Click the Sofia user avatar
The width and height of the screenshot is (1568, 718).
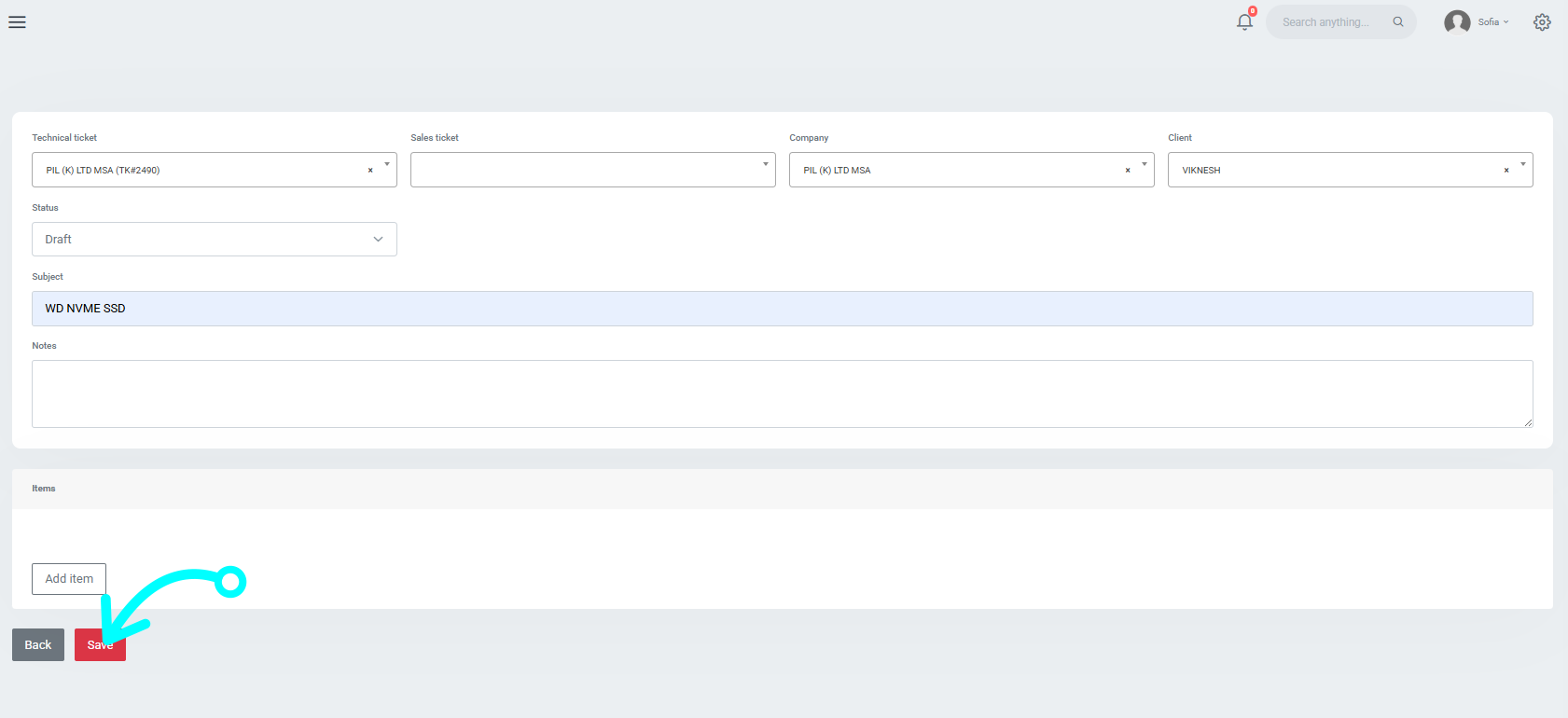pos(1457,22)
